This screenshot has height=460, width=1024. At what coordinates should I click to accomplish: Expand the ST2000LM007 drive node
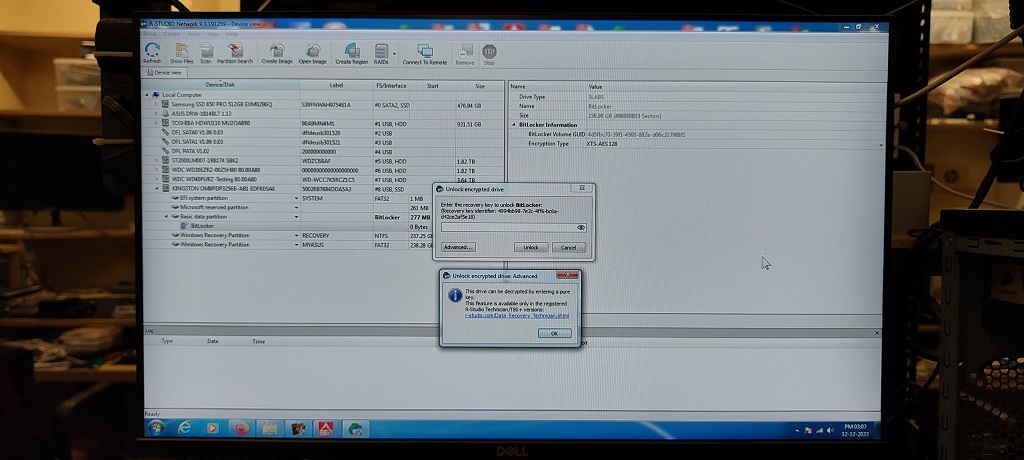coord(156,160)
